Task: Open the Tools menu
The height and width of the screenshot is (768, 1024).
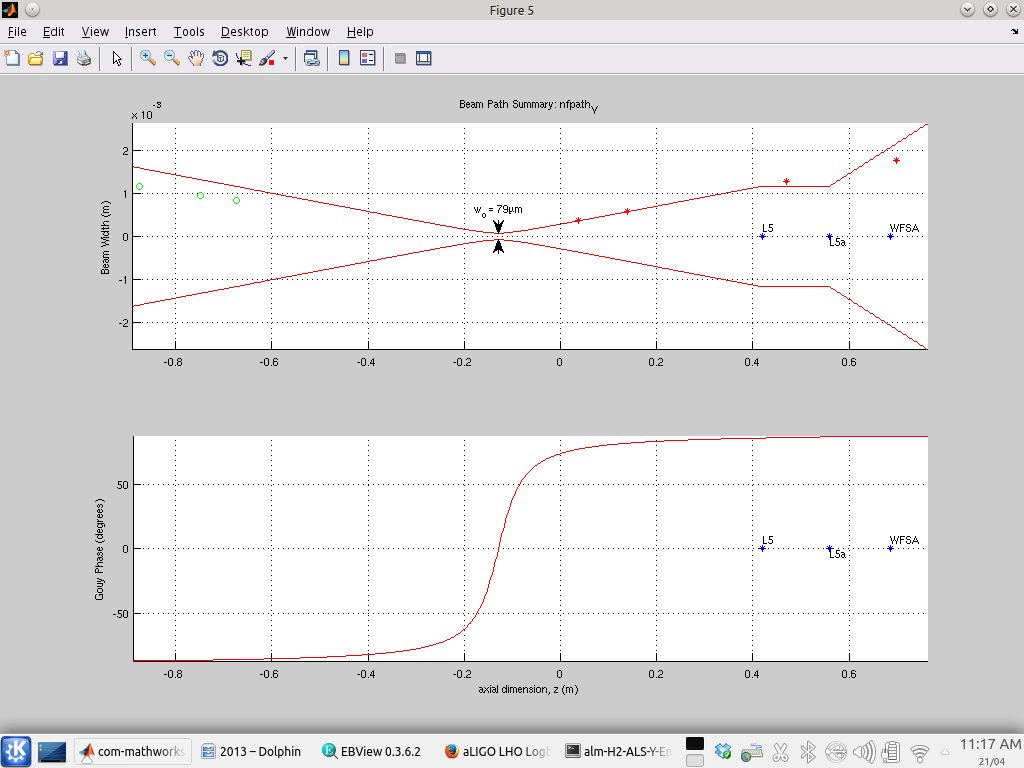Action: (x=189, y=31)
